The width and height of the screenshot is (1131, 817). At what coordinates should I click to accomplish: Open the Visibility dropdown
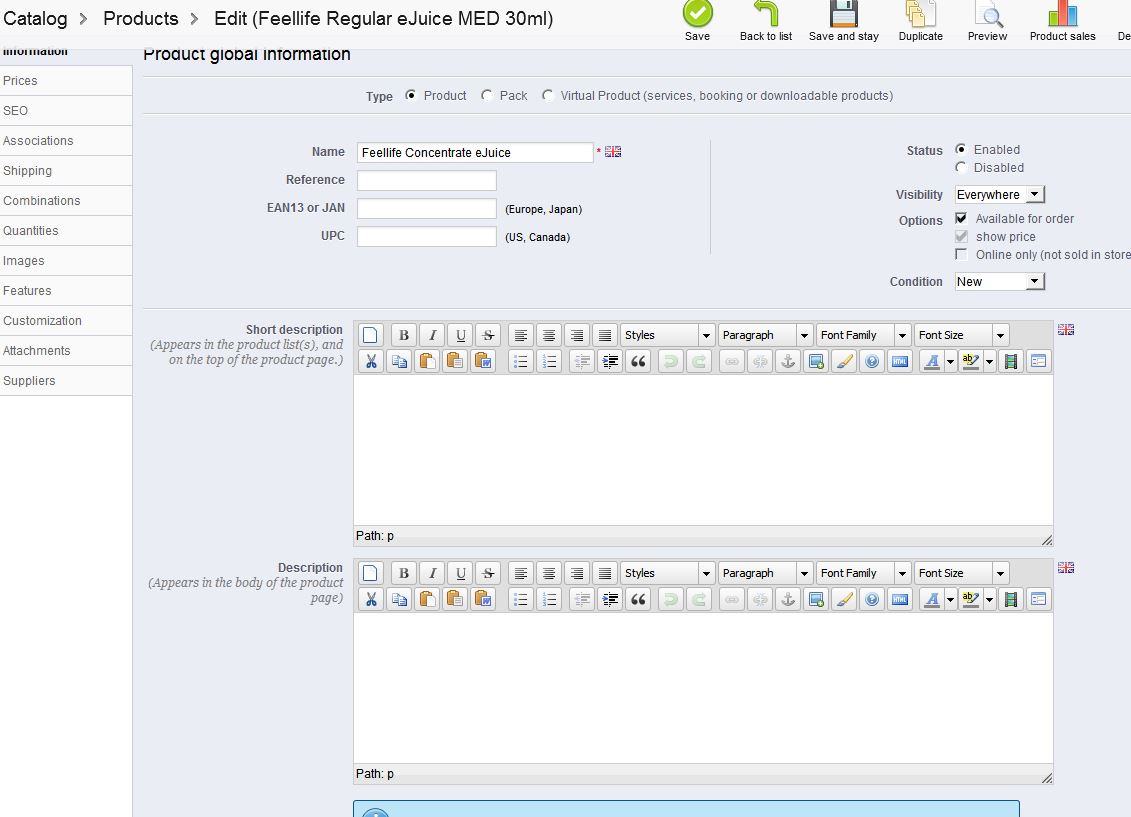[1000, 195]
